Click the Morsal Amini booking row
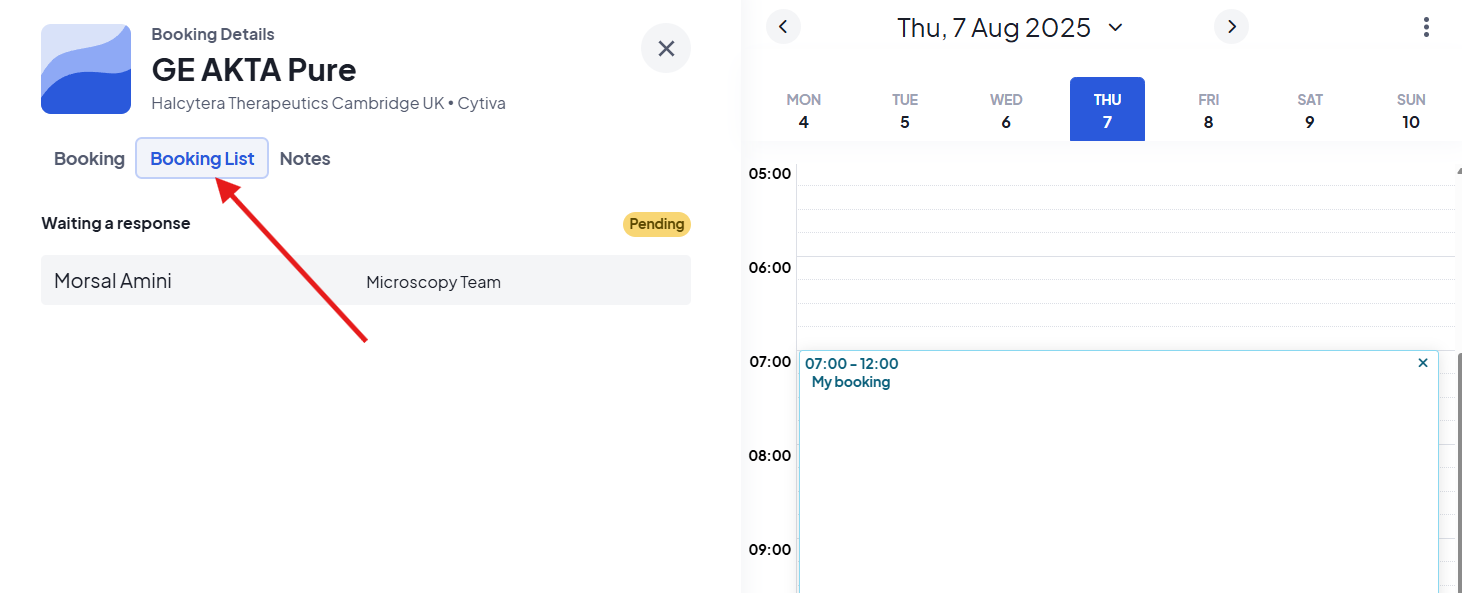 coord(365,281)
